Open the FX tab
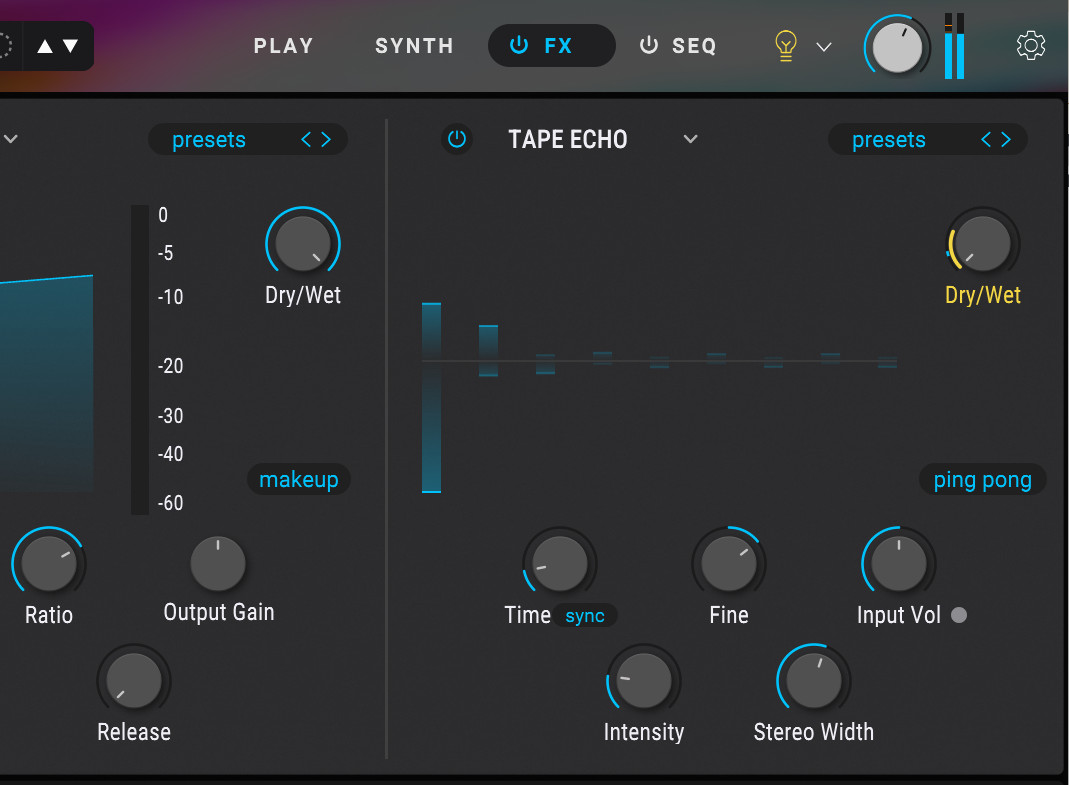1069x785 pixels. (x=552, y=46)
